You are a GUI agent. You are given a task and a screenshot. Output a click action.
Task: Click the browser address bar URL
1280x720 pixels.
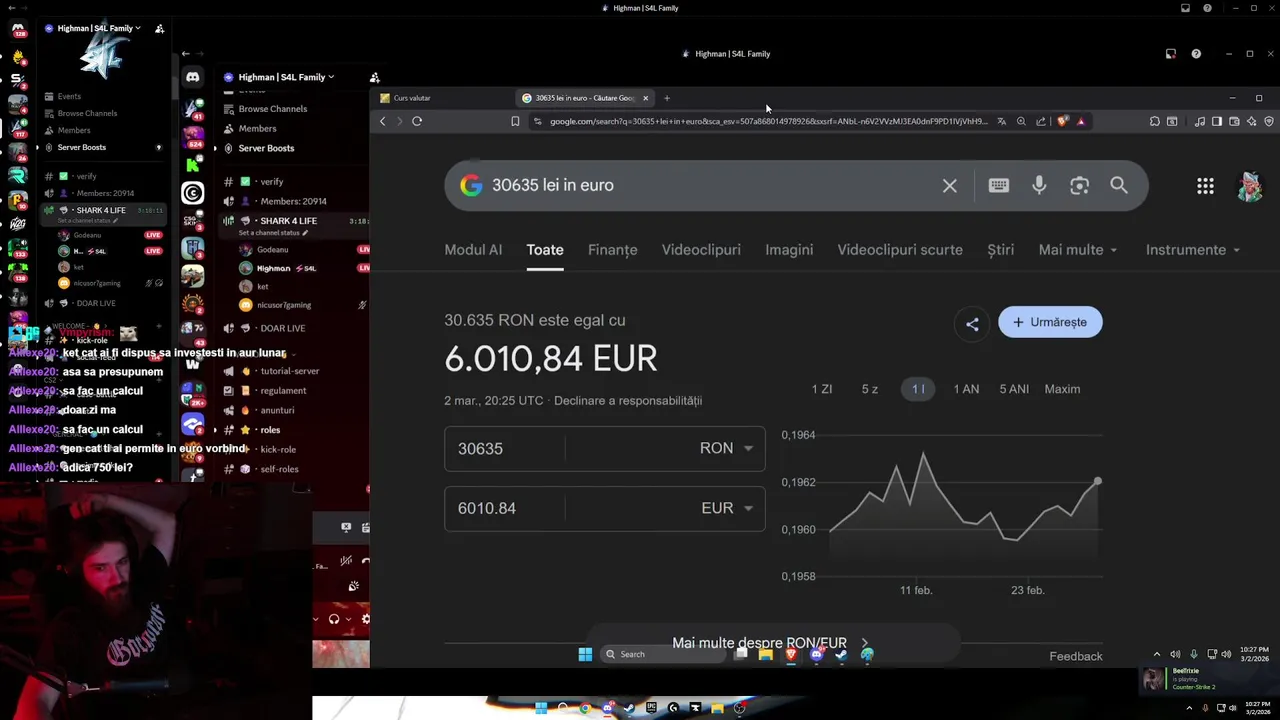(768, 121)
